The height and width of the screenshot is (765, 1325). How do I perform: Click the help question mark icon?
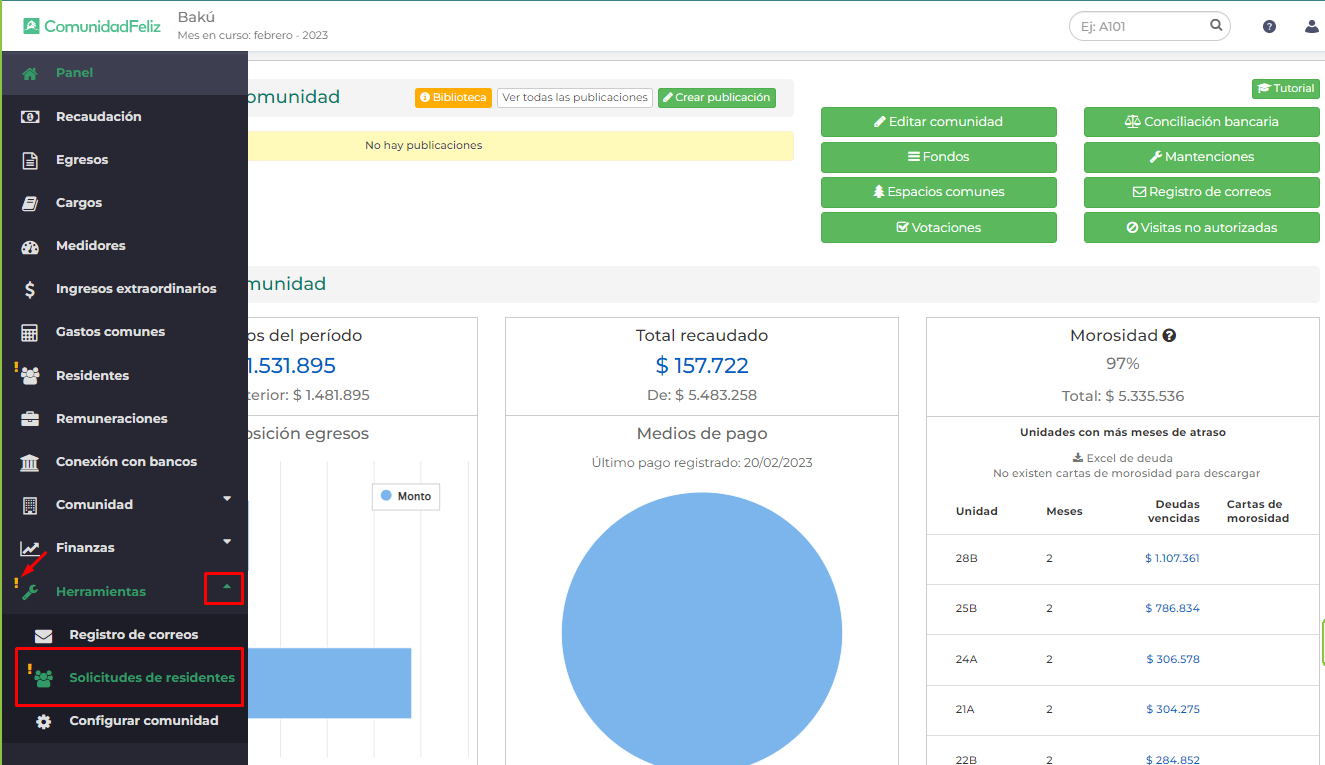coord(1269,27)
